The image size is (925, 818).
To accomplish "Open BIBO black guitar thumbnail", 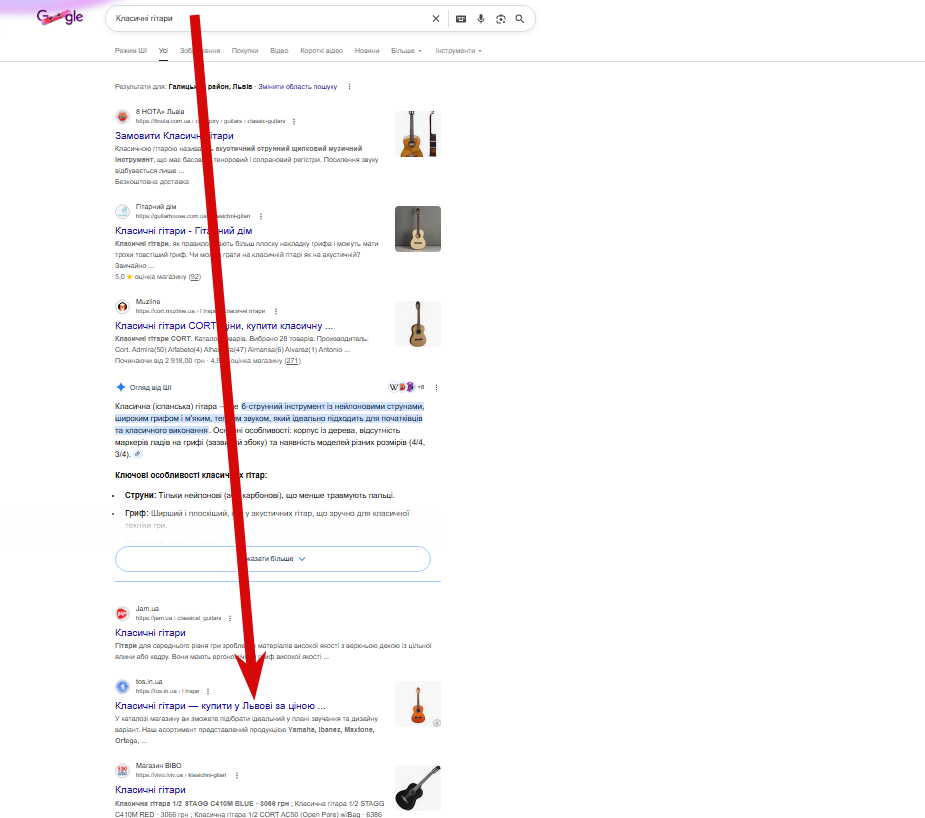I will click(418, 788).
